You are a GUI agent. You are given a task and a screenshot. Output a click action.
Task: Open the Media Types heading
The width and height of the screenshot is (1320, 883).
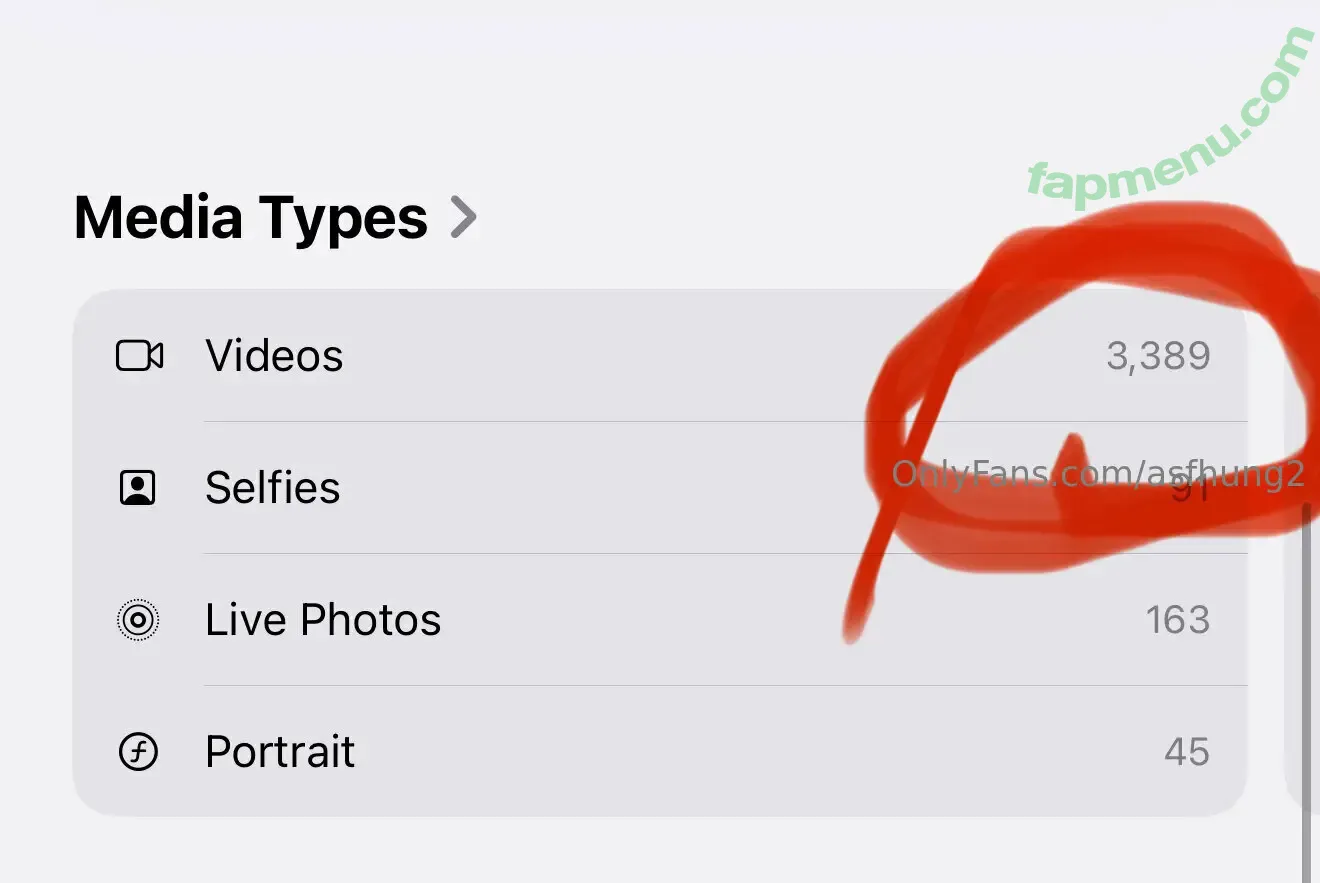click(x=251, y=218)
